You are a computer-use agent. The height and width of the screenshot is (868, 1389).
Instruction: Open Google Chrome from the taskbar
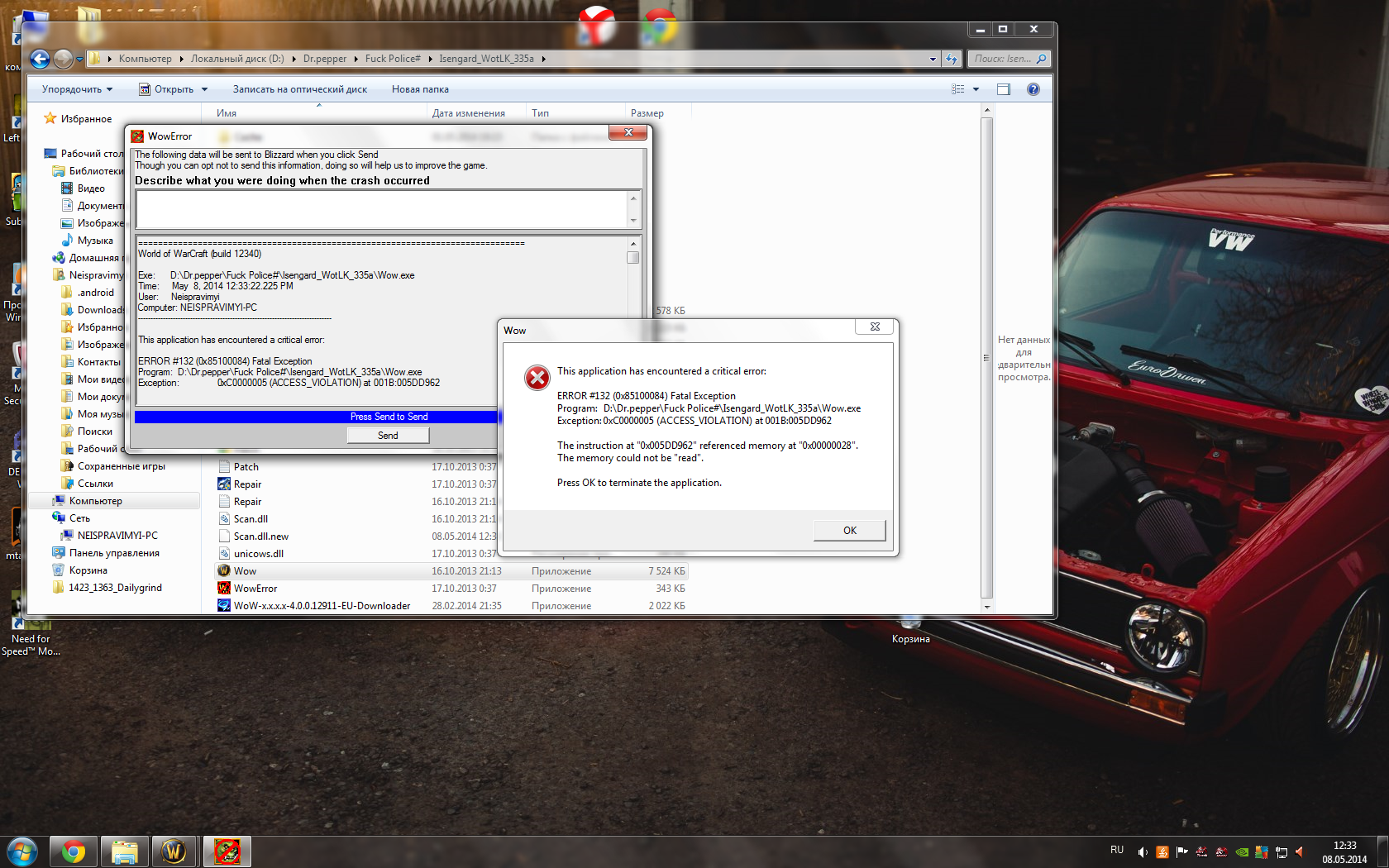coord(74,851)
